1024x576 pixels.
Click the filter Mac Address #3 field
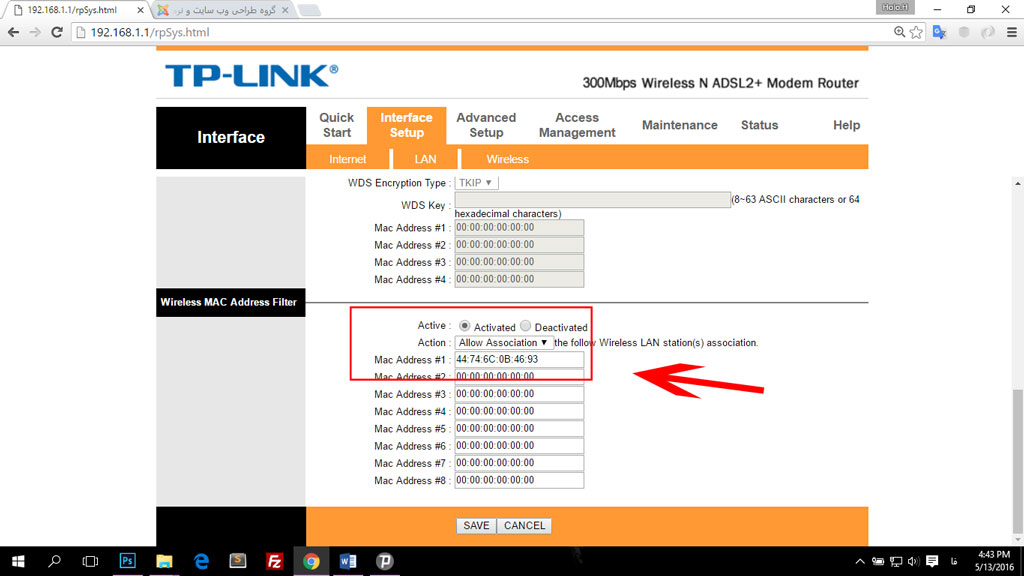point(519,394)
